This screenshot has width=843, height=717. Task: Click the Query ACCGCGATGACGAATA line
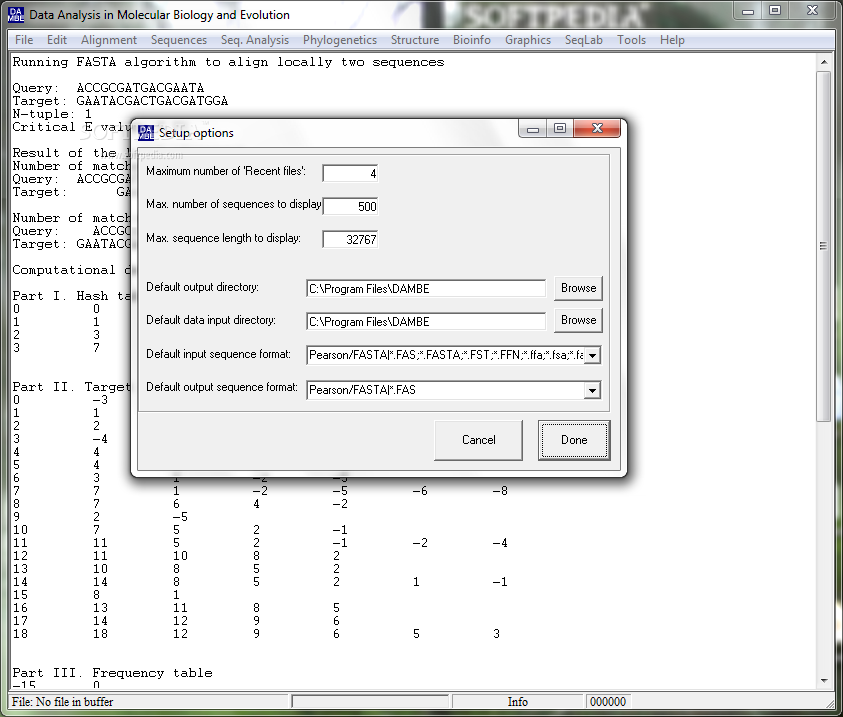point(109,88)
